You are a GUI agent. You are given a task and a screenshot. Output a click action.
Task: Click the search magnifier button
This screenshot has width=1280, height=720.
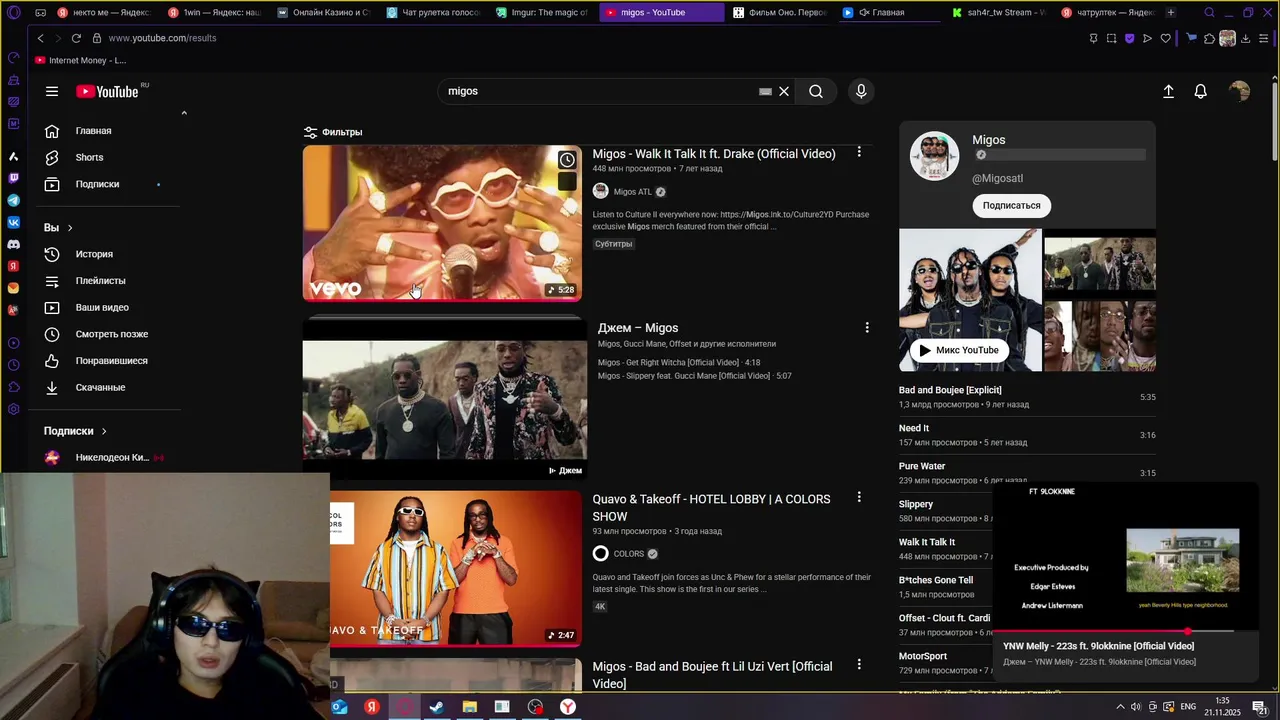coord(816,91)
